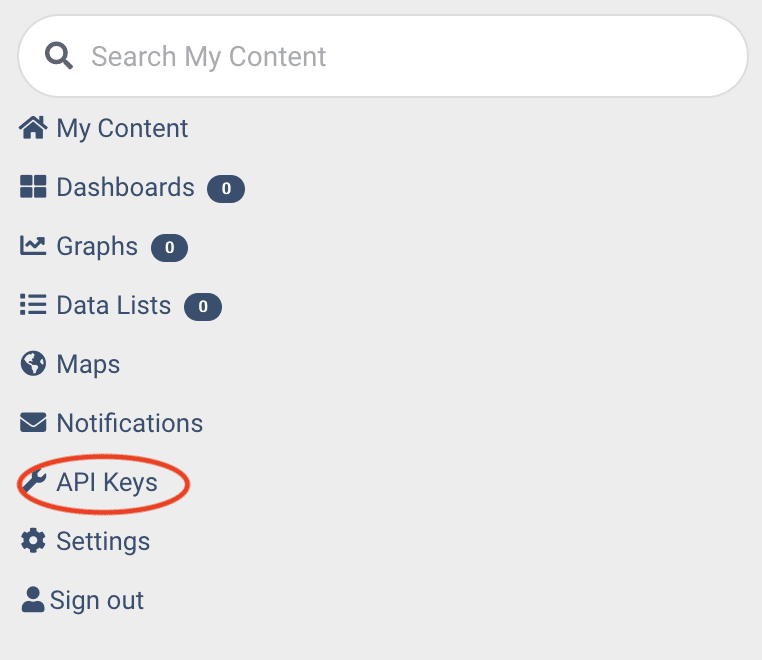Open the API Keys page
The width and height of the screenshot is (762, 660).
pos(107,483)
